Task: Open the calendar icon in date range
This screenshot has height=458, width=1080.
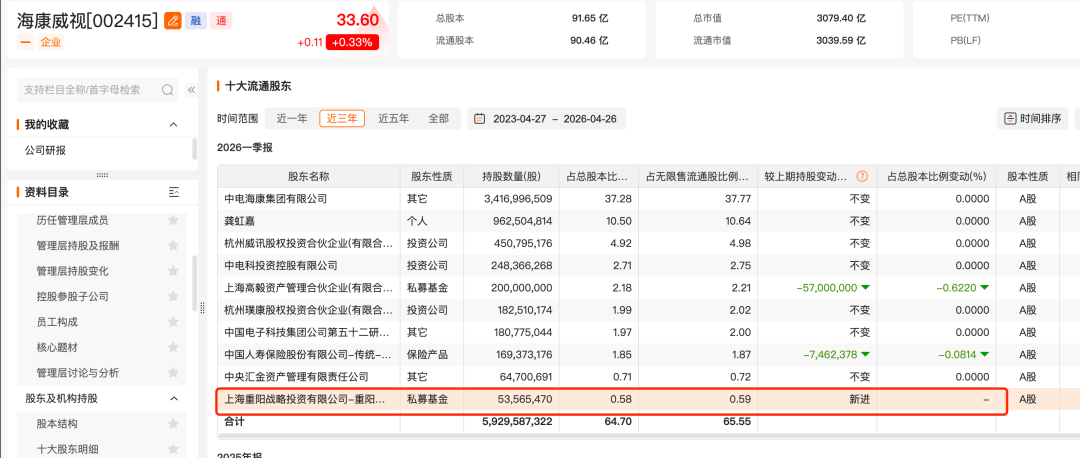Action: (480, 118)
